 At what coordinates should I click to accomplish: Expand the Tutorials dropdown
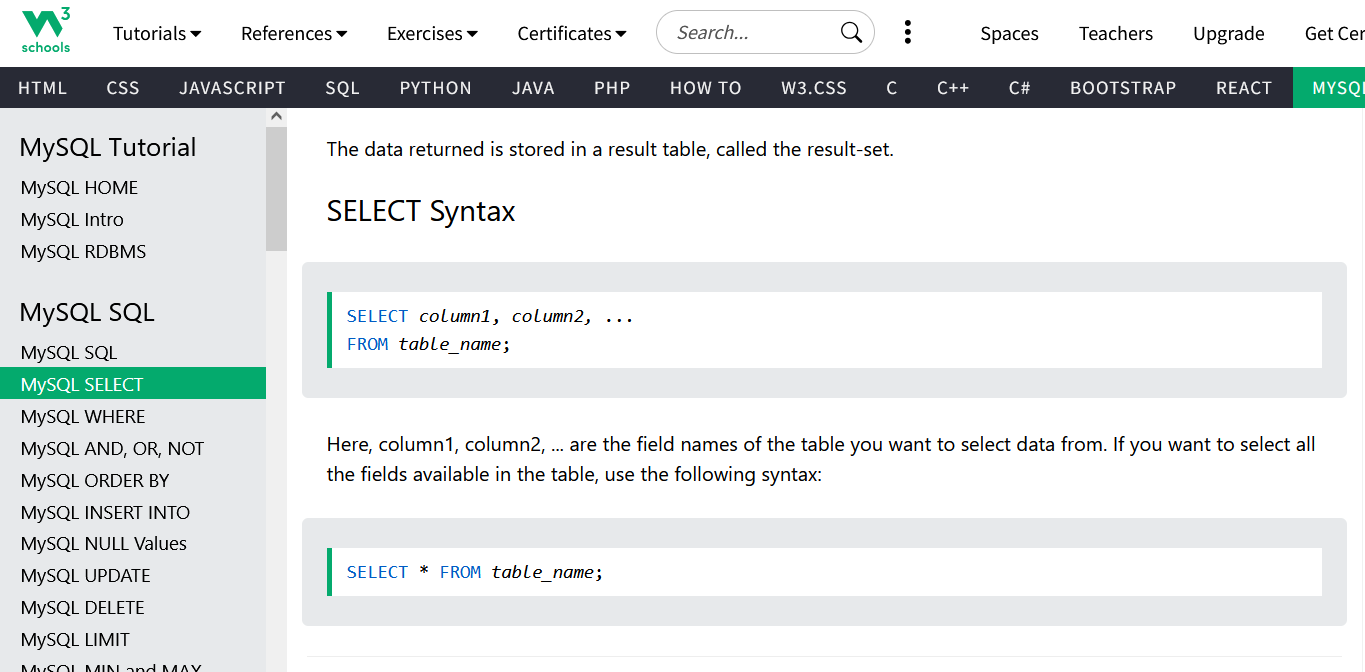(x=157, y=34)
